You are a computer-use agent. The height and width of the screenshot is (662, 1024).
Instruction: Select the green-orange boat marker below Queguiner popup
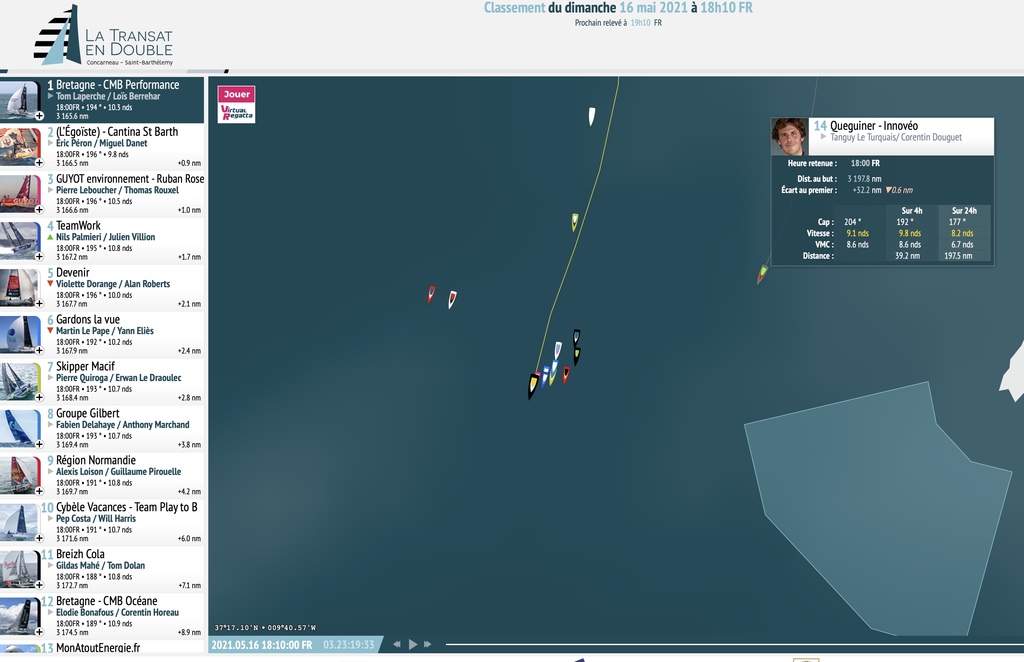762,274
